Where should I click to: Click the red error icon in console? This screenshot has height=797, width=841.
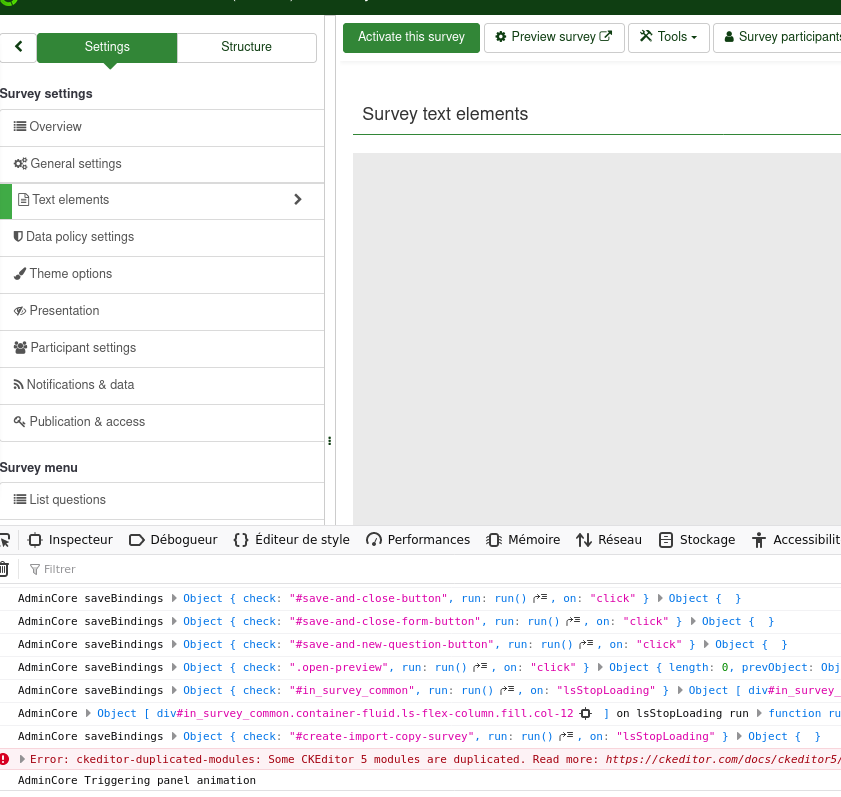[x=5, y=759]
